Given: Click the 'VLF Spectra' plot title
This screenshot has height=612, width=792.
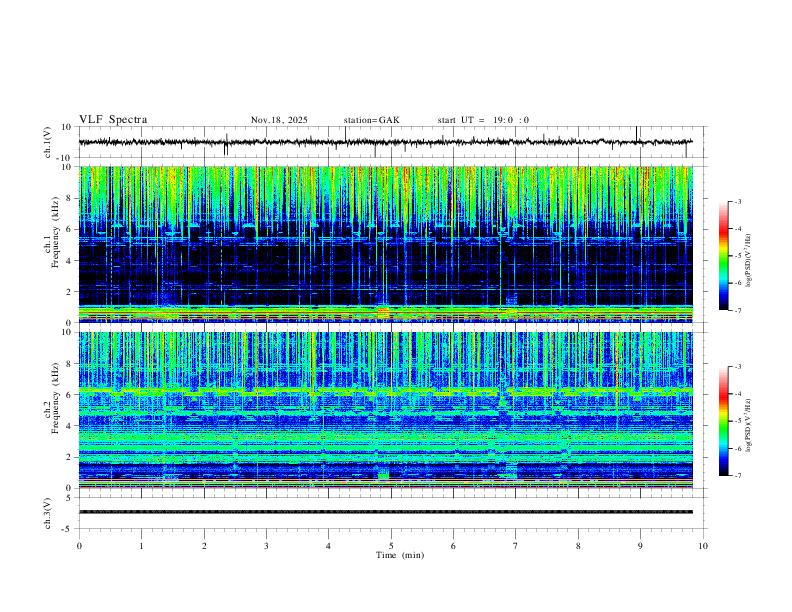Looking at the screenshot, I should coord(113,120).
